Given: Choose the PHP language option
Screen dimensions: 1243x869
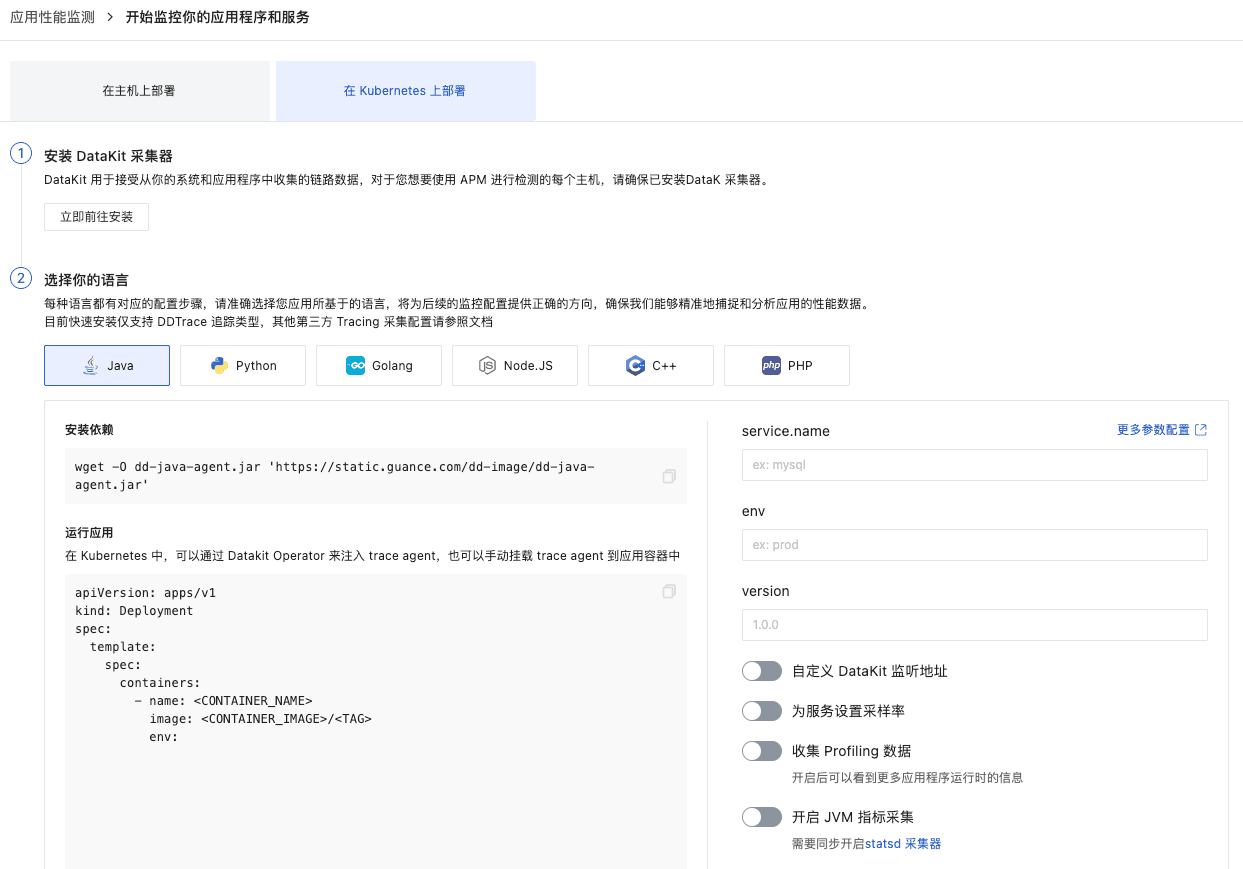Looking at the screenshot, I should pyautogui.click(x=787, y=366).
